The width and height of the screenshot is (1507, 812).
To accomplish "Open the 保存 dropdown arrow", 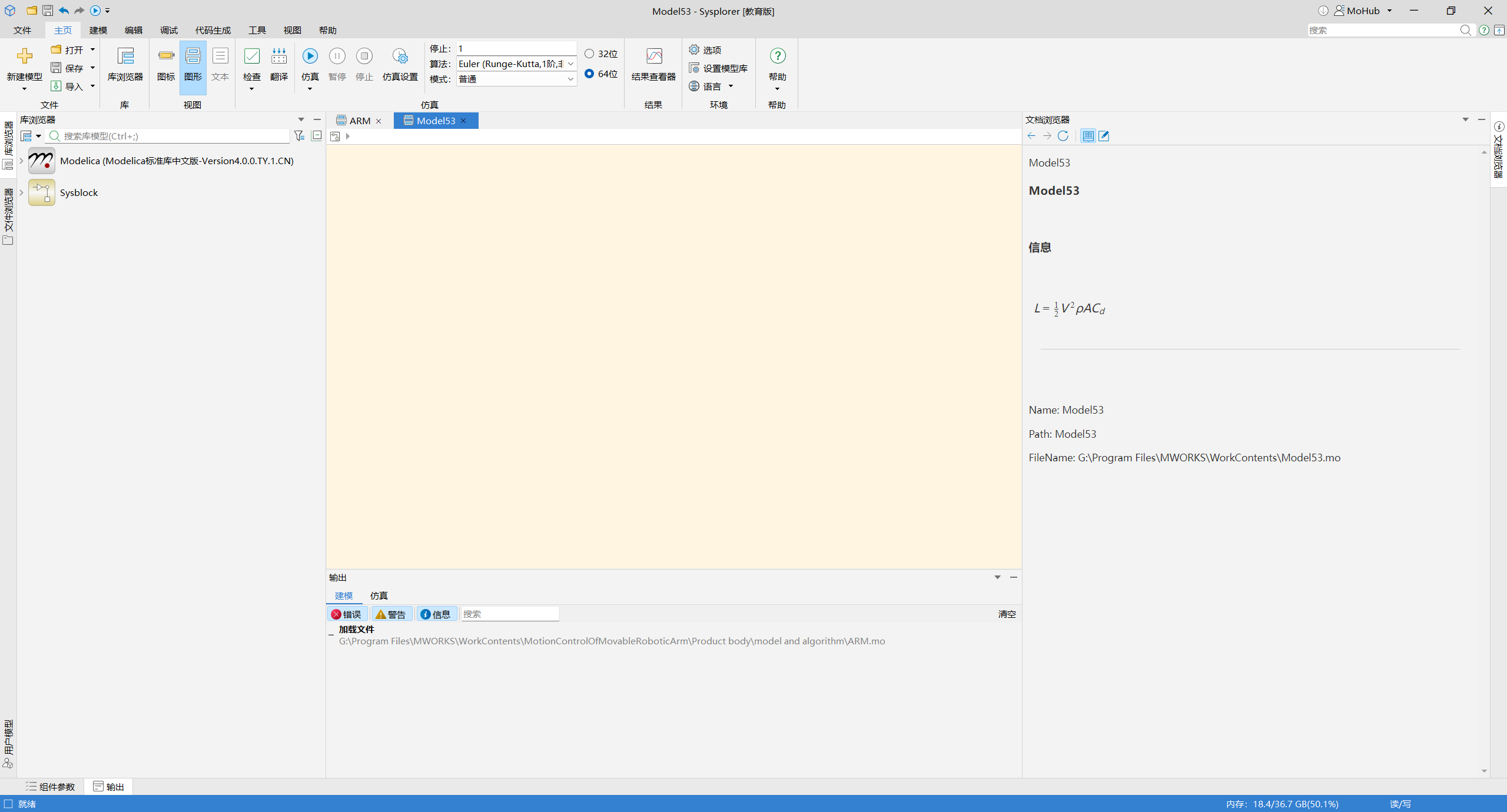I will click(x=92, y=68).
